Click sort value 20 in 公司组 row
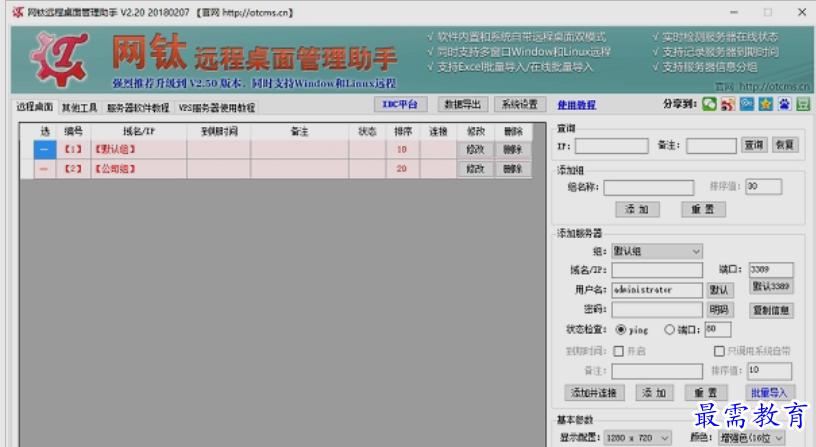The image size is (816, 447). [402, 169]
